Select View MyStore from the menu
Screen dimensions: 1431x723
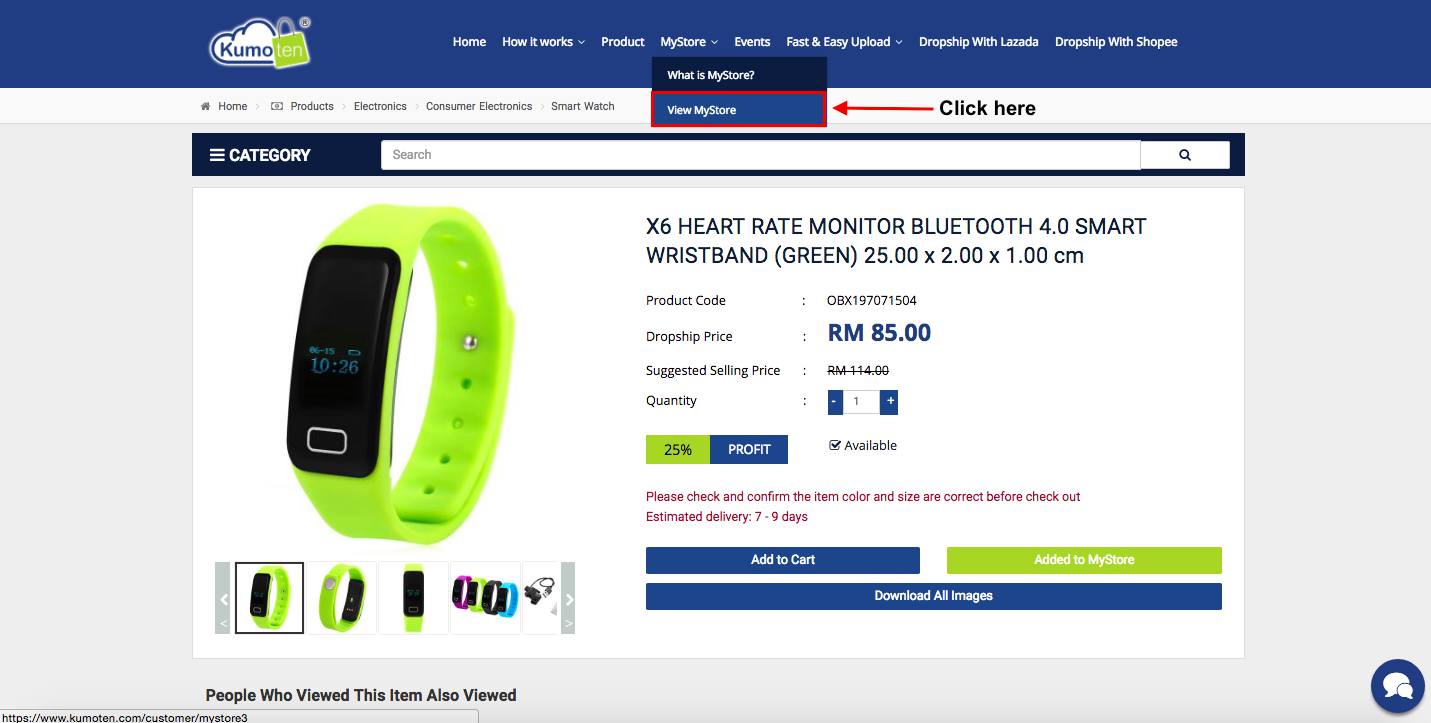pos(739,110)
